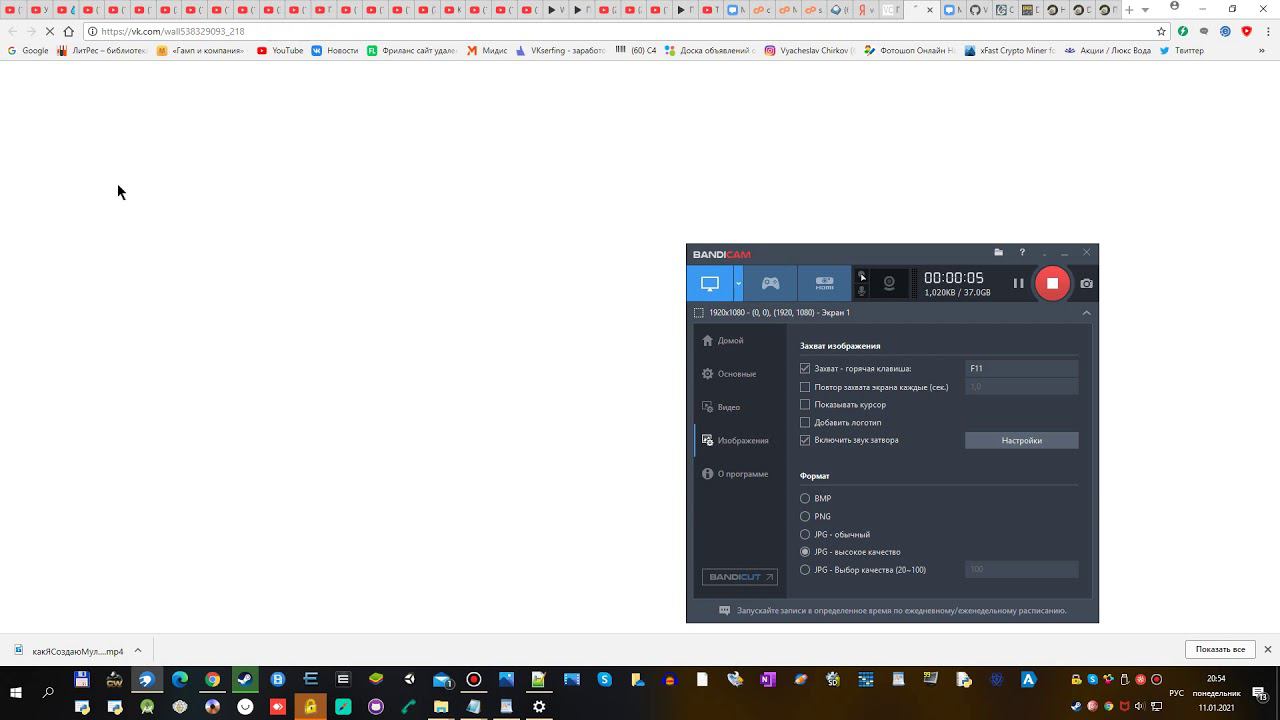
Task: Enable Повтор захвата экрана каждые checkbox
Action: coord(805,387)
